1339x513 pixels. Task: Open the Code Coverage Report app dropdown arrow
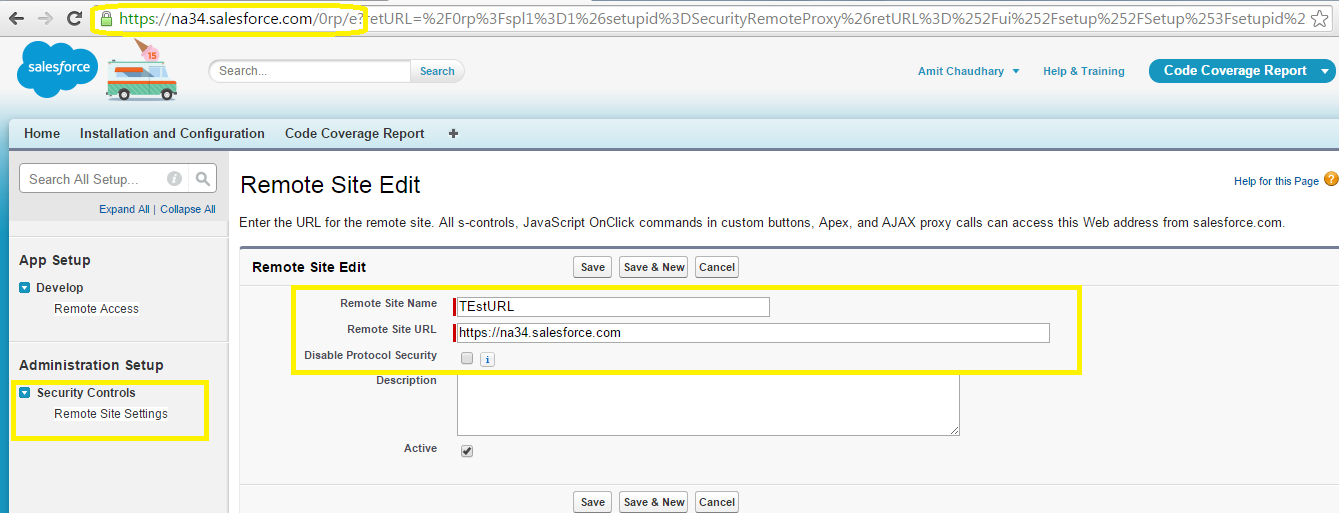[1326, 71]
